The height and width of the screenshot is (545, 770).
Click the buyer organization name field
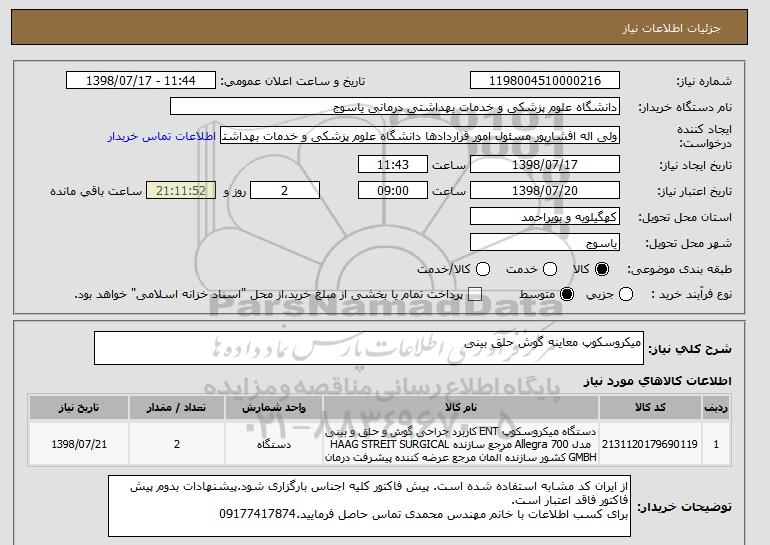(395, 107)
